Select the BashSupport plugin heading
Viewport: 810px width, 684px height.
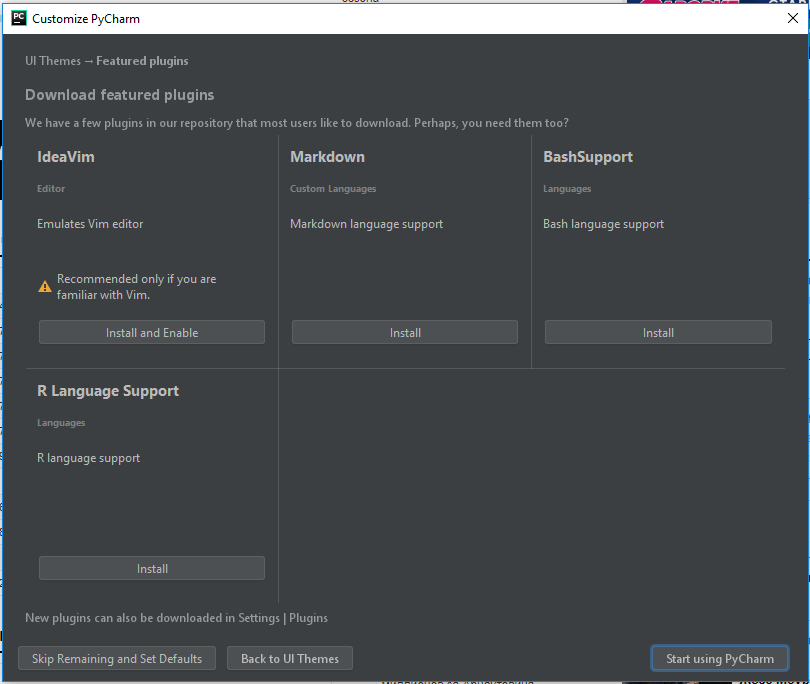click(x=588, y=157)
